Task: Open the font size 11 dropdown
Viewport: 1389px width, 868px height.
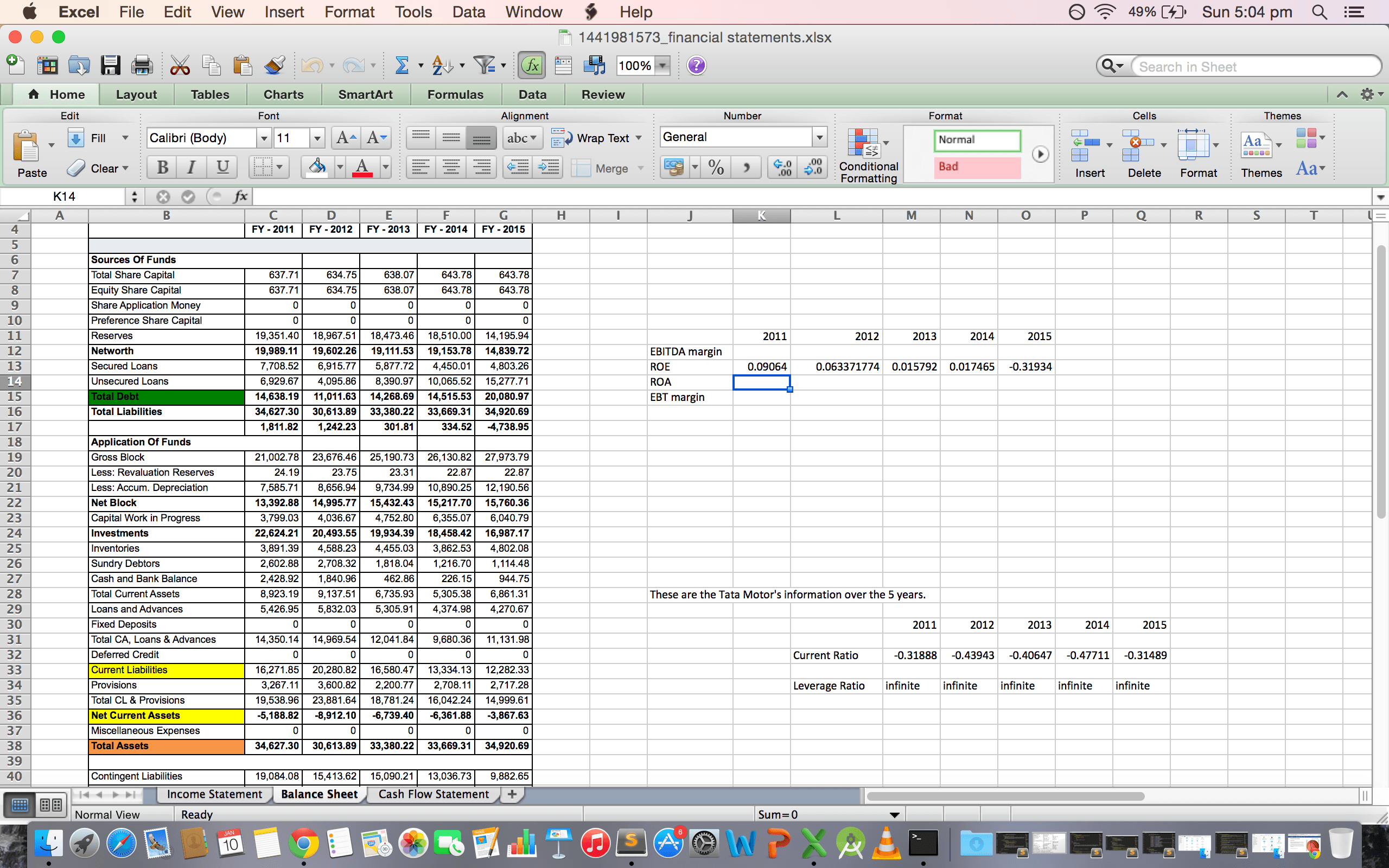Action: click(x=317, y=138)
